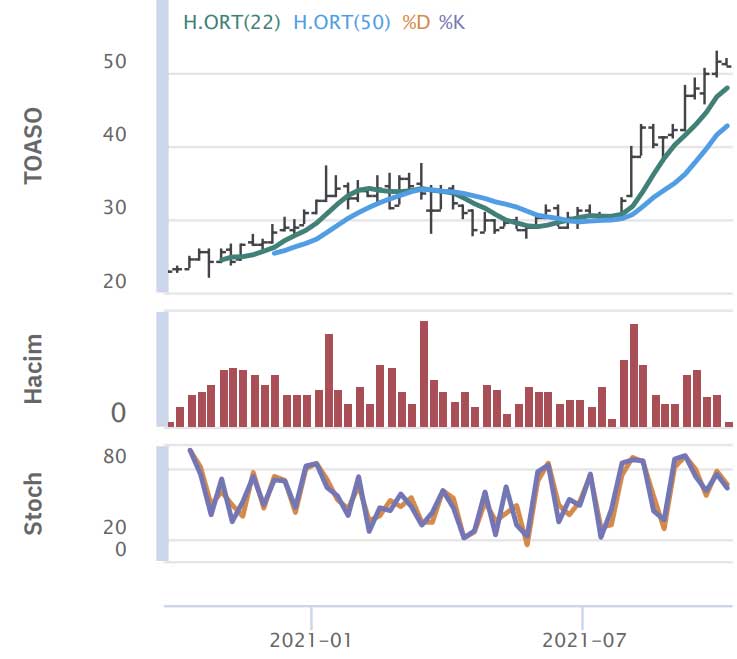Click the end of the blue H.ORT(50) line
Viewport: 737px width, 659px height.
point(728,126)
